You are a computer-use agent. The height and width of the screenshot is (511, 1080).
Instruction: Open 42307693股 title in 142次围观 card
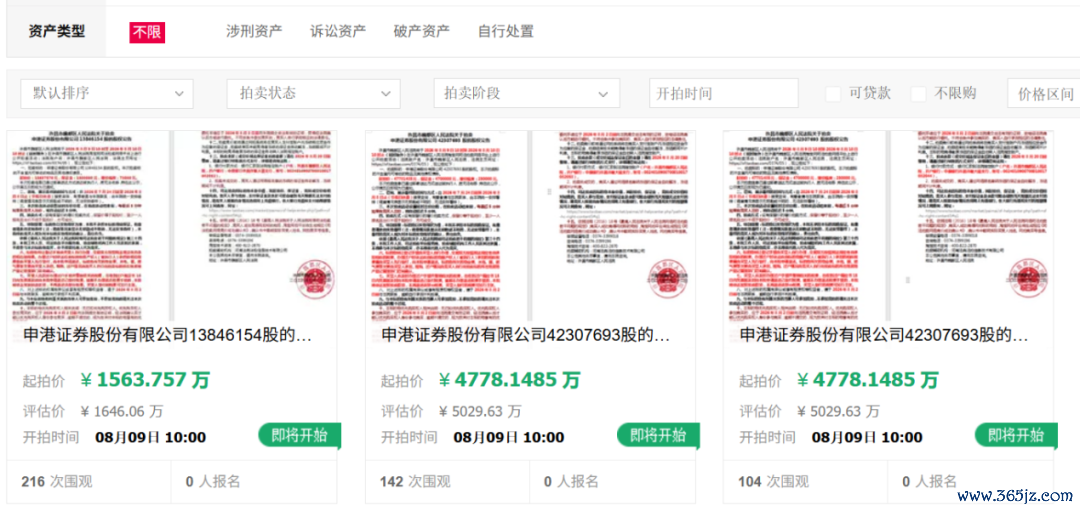(x=526, y=336)
